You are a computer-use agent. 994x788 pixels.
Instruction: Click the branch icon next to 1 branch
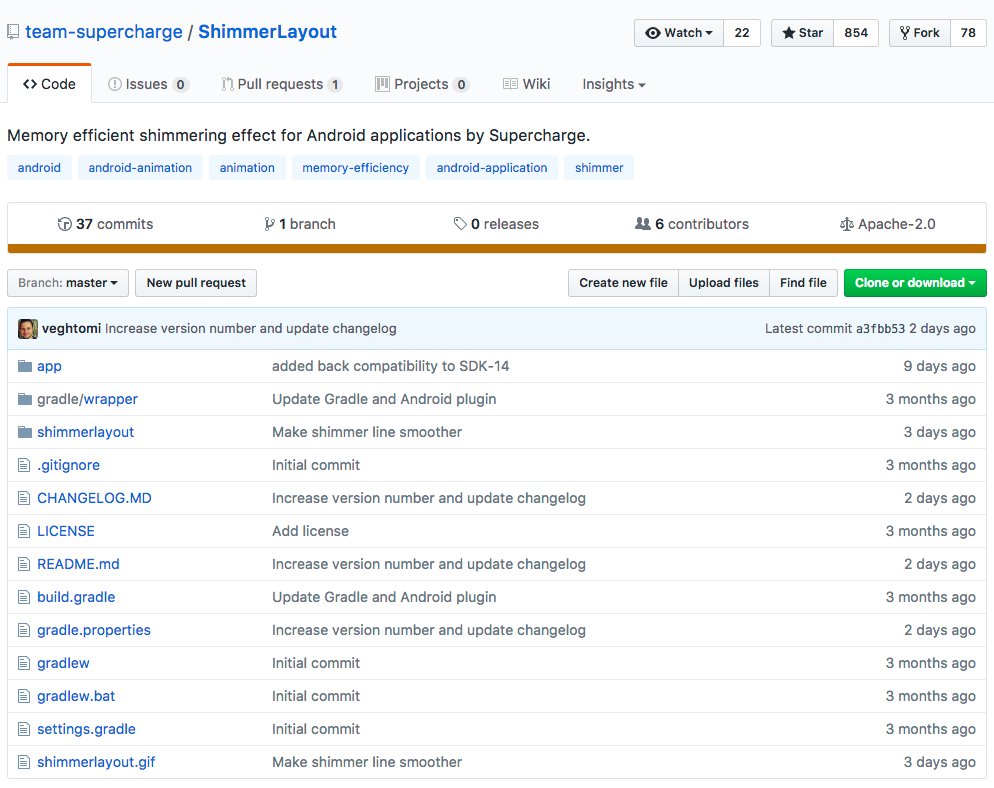coord(269,224)
